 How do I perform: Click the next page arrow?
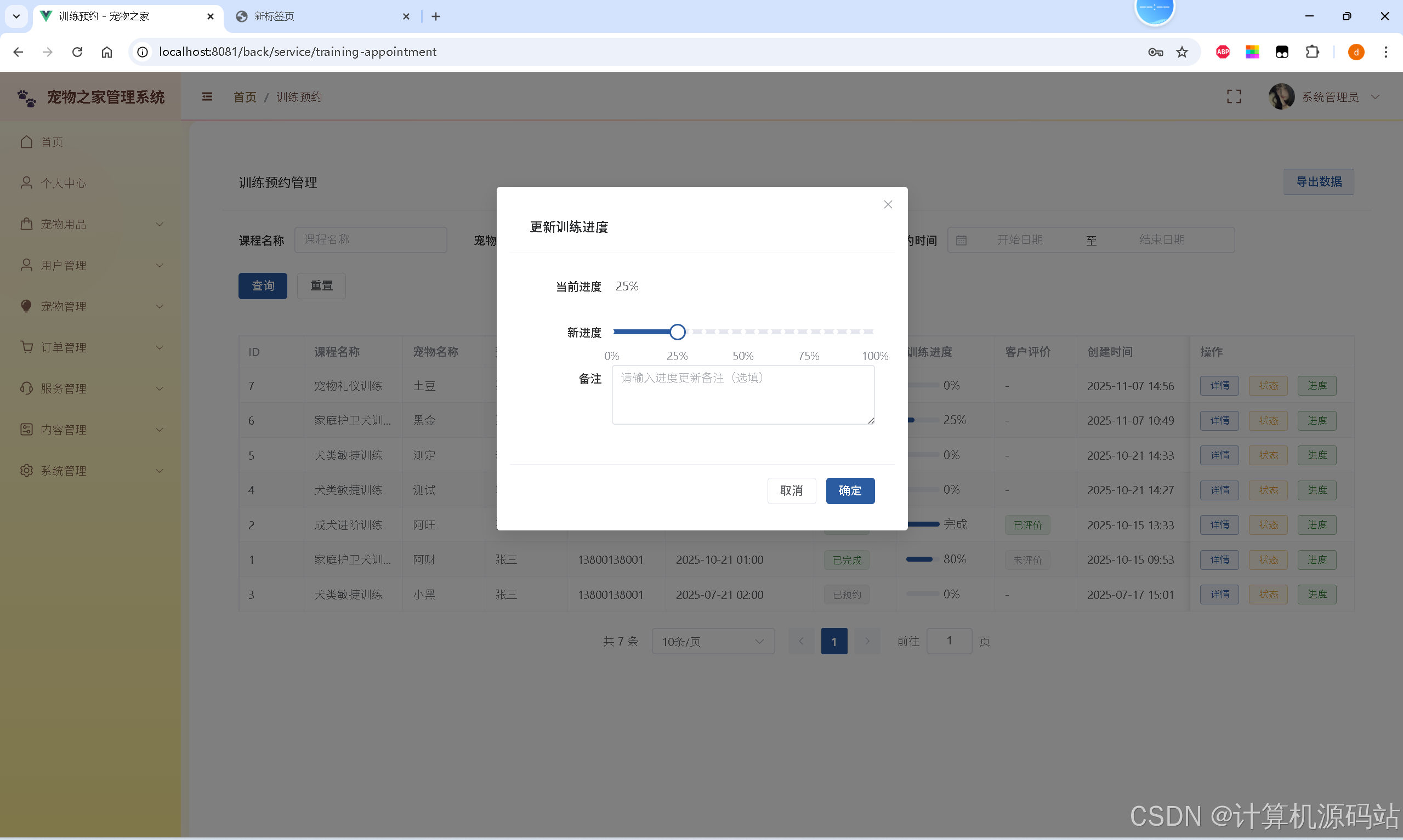tap(867, 641)
